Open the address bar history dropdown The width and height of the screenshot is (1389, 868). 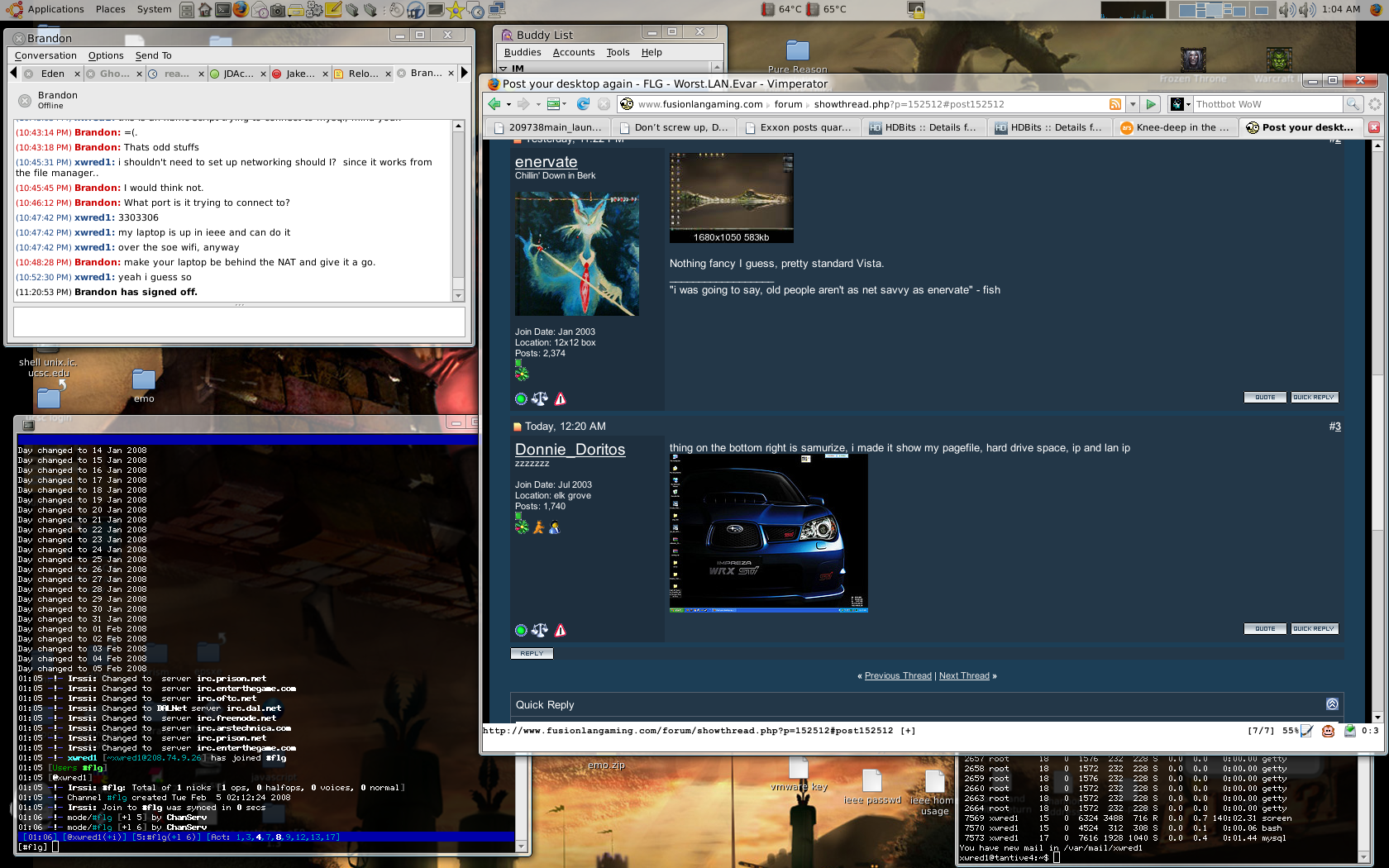(x=1133, y=104)
